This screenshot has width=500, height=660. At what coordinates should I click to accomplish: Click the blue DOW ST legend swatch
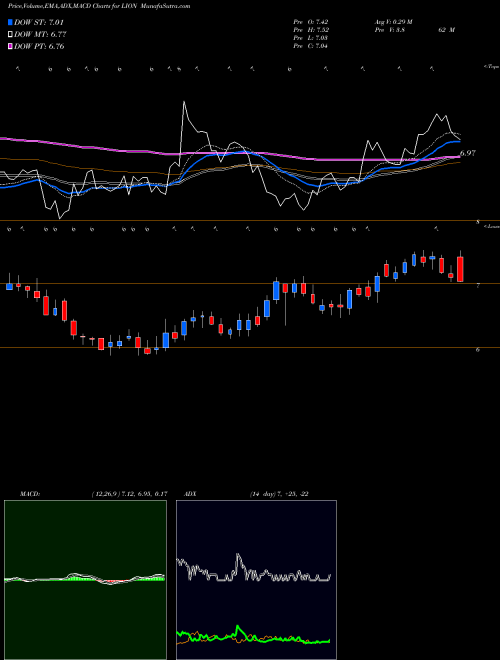tap(11, 22)
